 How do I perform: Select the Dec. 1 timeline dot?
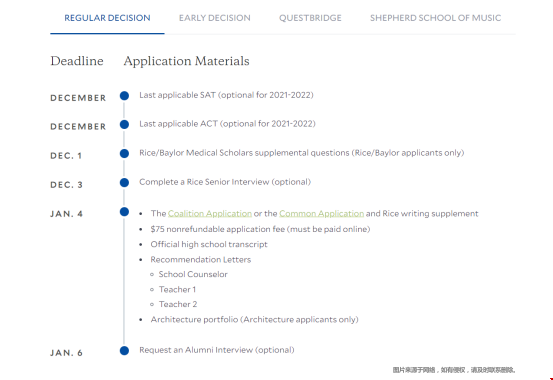click(x=124, y=153)
